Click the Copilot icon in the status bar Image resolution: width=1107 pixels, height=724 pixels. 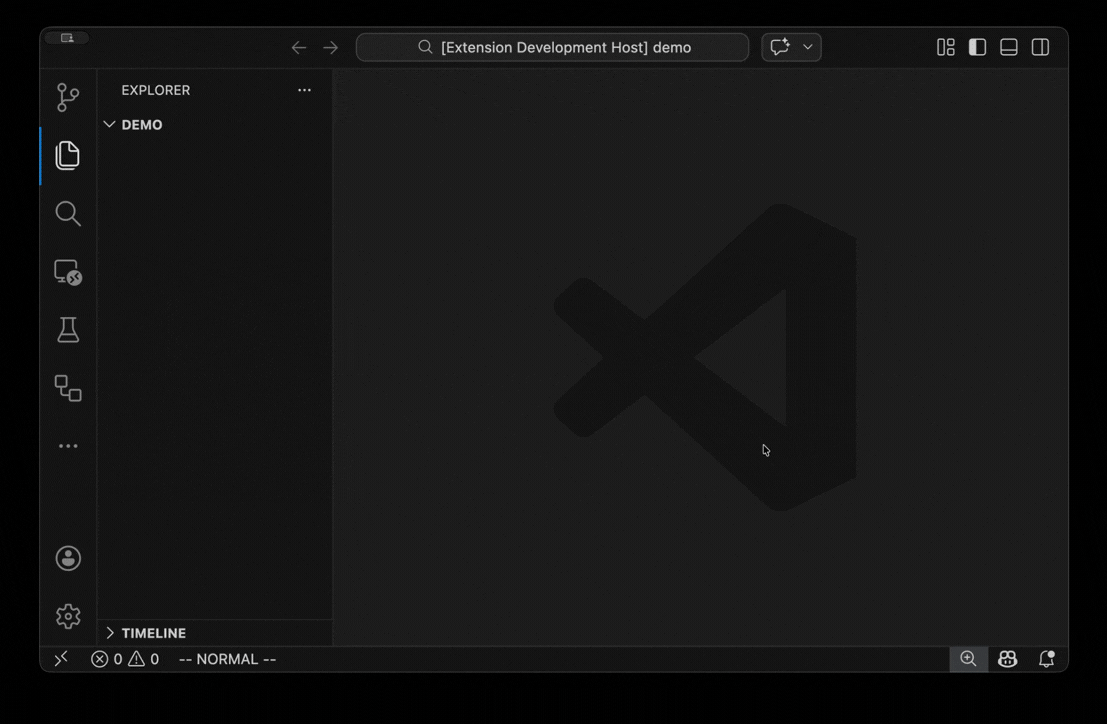(x=1007, y=658)
